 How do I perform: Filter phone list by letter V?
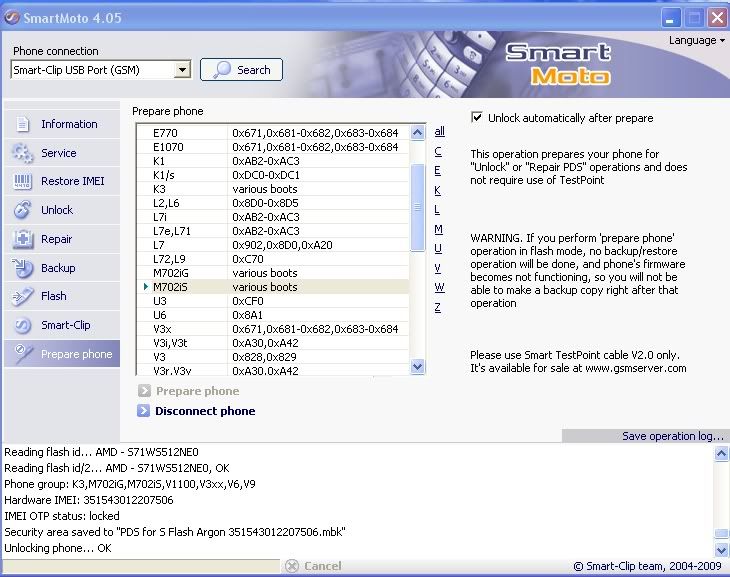pyautogui.click(x=437, y=268)
